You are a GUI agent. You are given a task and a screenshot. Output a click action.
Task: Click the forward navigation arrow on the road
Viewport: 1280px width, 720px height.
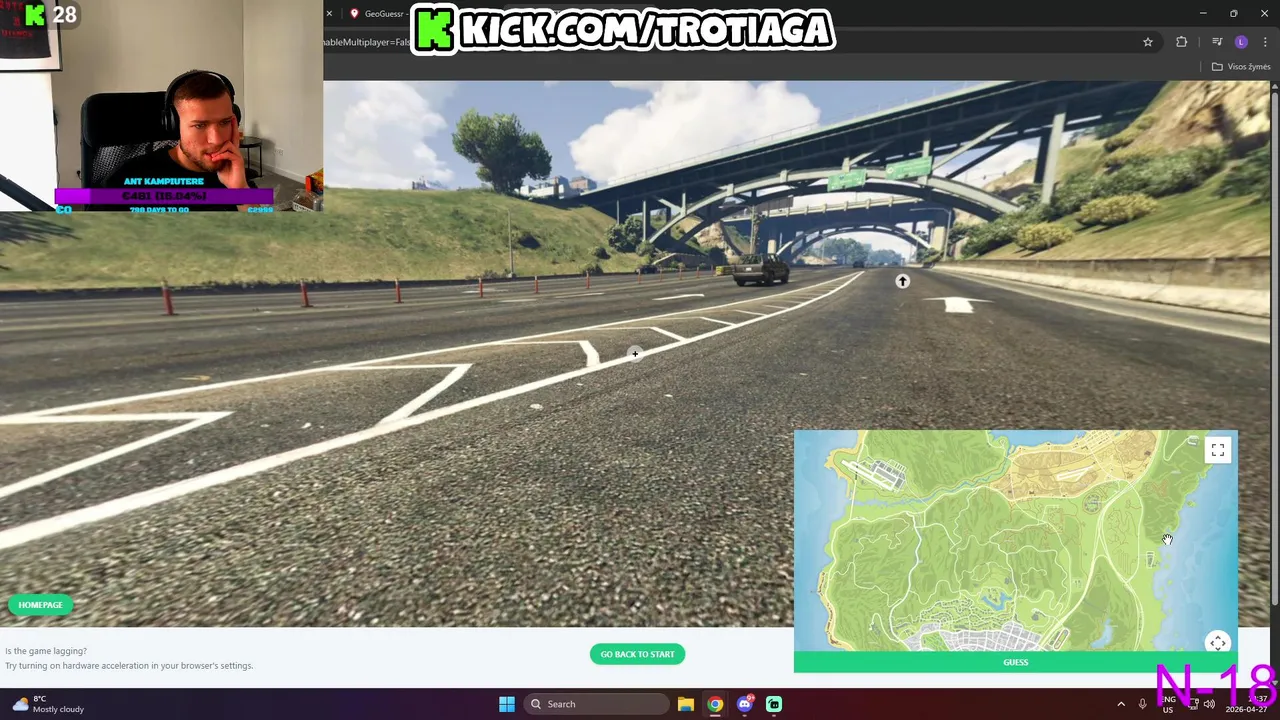(x=902, y=282)
